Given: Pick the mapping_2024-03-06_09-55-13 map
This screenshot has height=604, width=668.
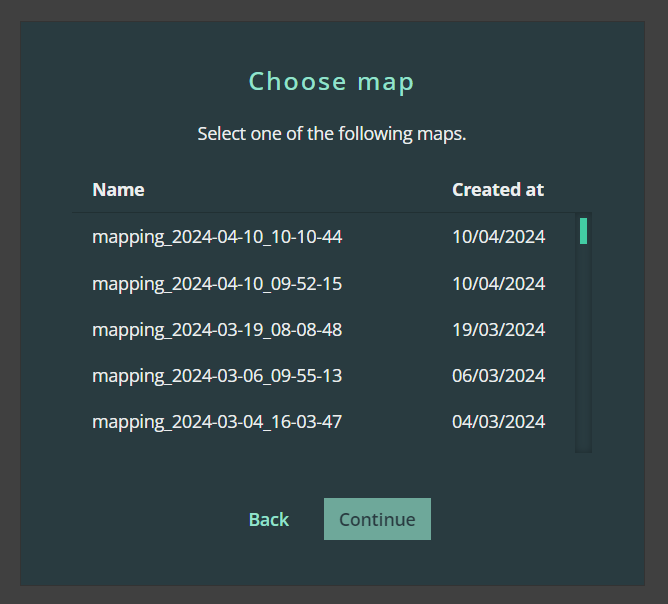Looking at the screenshot, I should [217, 376].
